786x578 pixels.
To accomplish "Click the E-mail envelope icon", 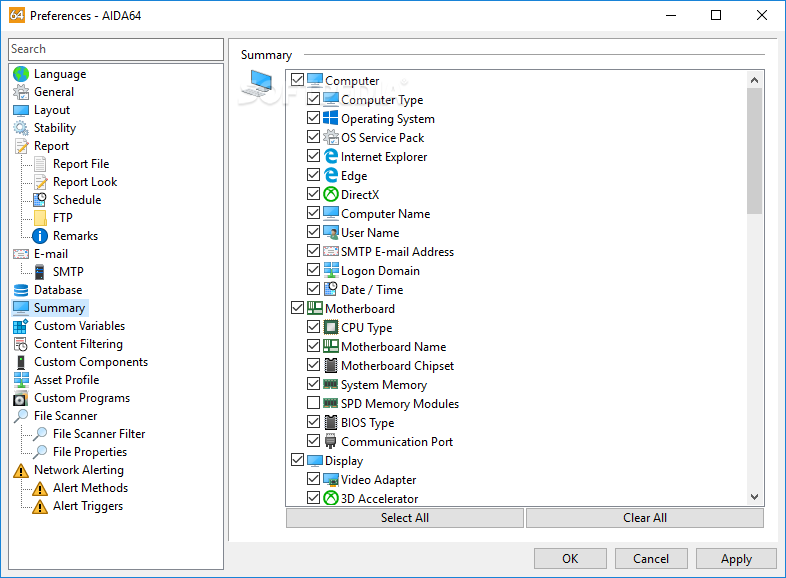I will [x=21, y=254].
